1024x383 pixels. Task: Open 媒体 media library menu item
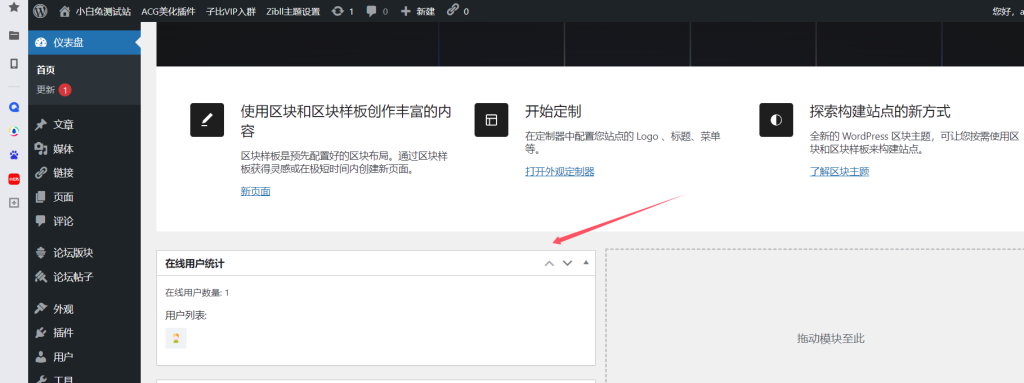pyautogui.click(x=84, y=149)
